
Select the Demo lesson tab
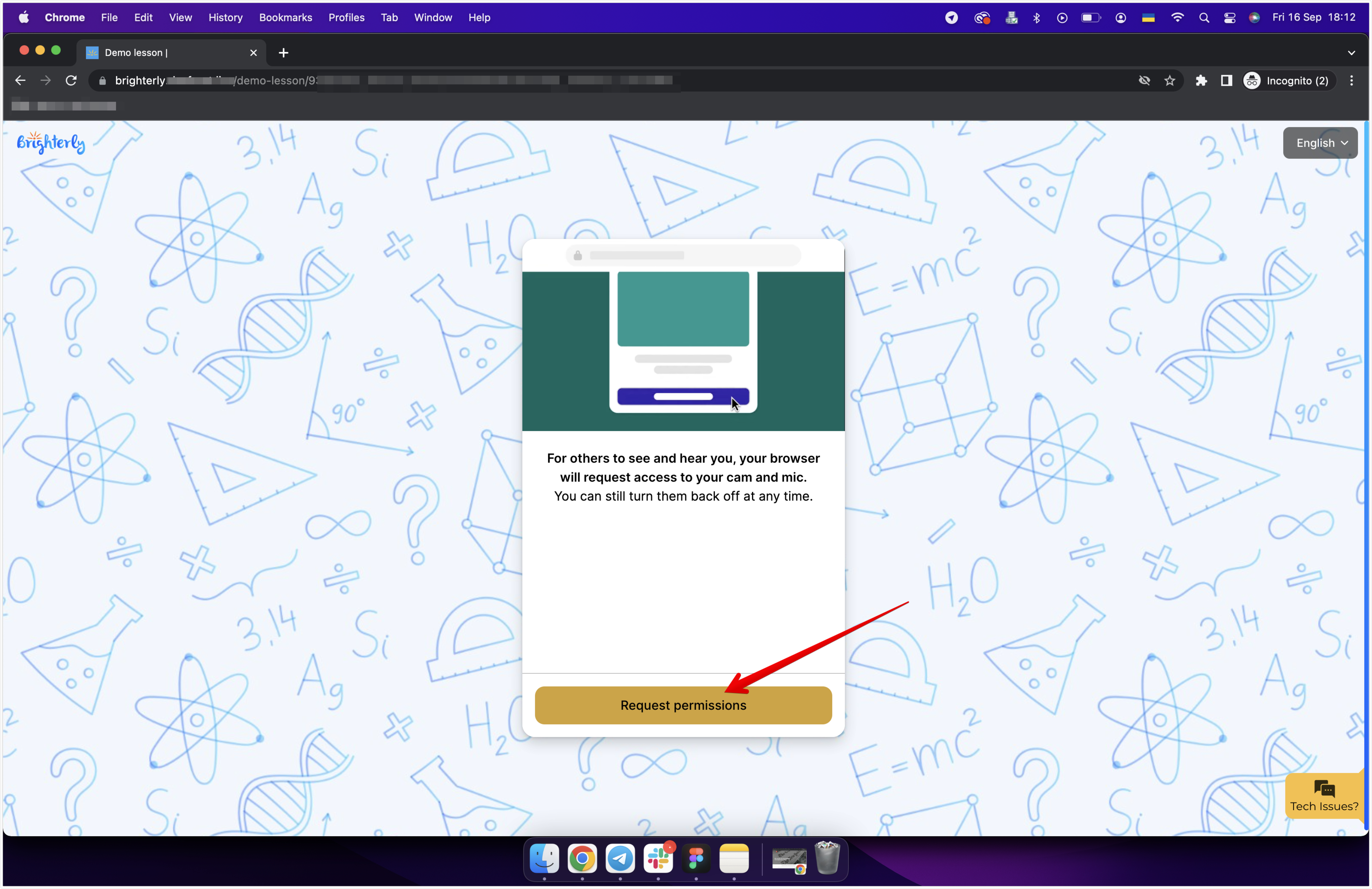point(171,53)
